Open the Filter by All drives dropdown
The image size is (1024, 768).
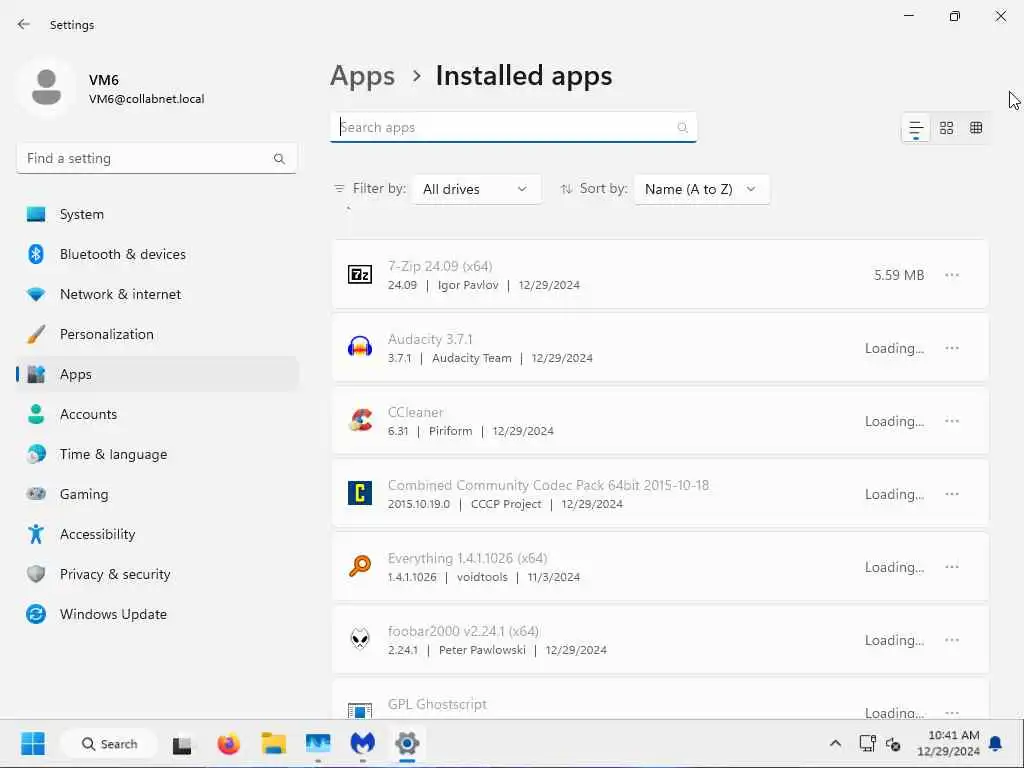[476, 189]
